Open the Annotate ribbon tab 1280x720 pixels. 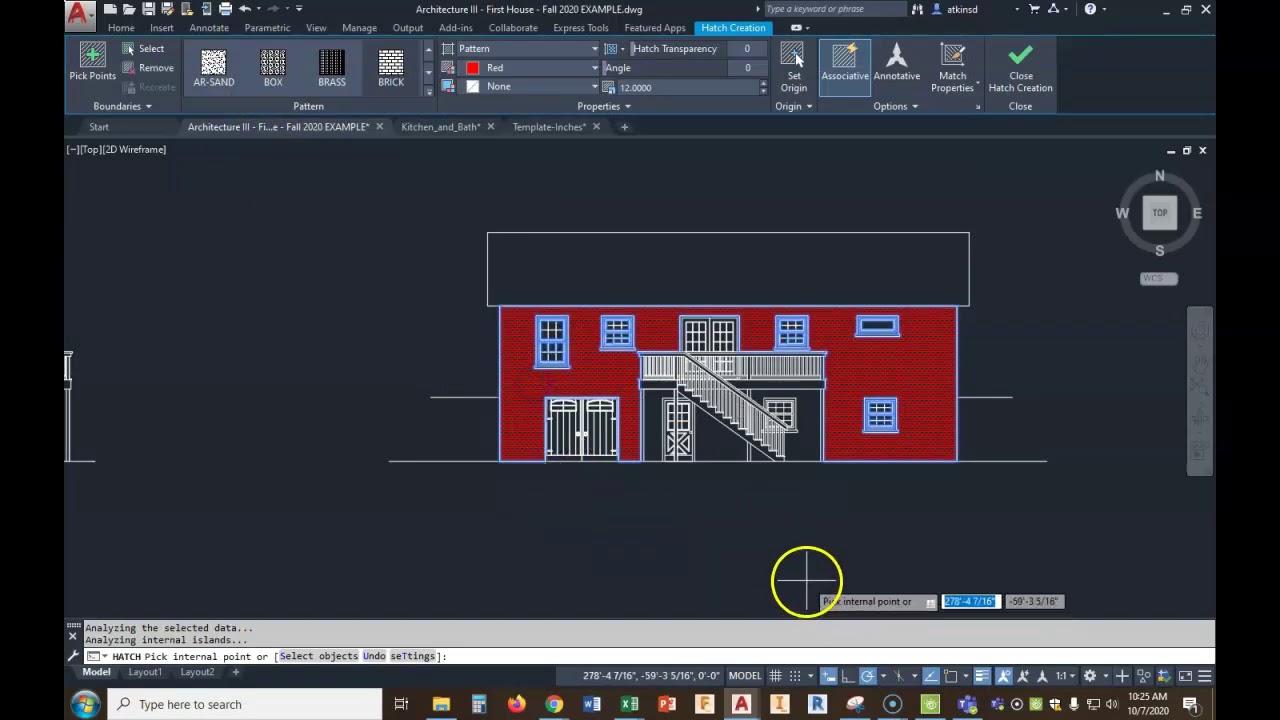(209, 28)
